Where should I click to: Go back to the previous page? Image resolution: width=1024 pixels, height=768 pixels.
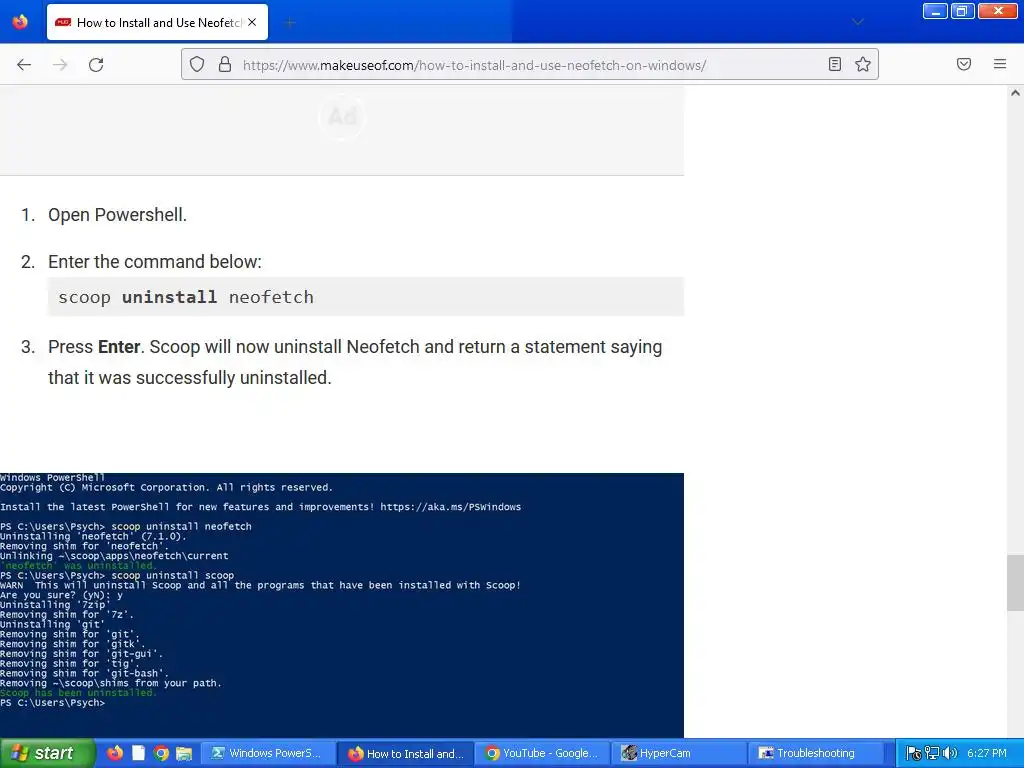[x=24, y=65]
